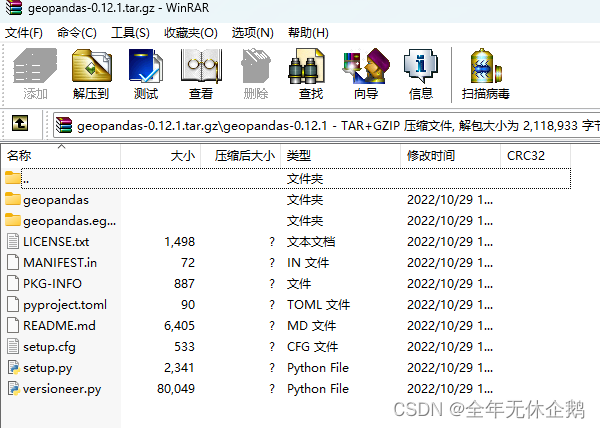
Task: Click the 'IN 文件' type cell
Action: pos(308,263)
